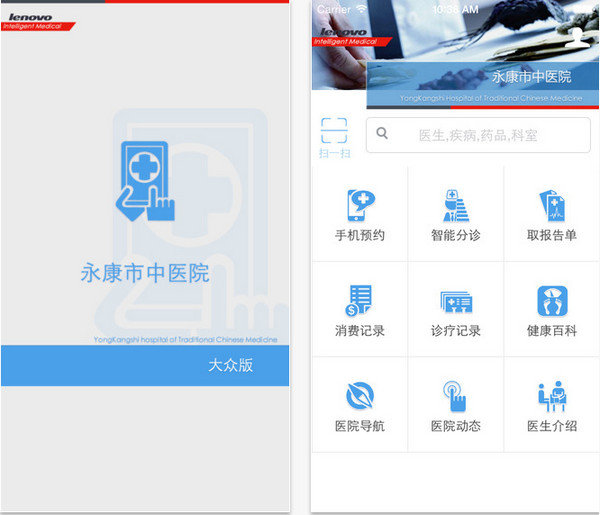This screenshot has height=515, width=600.
Task: Open 消费记录 spending records icon
Action: click(359, 300)
